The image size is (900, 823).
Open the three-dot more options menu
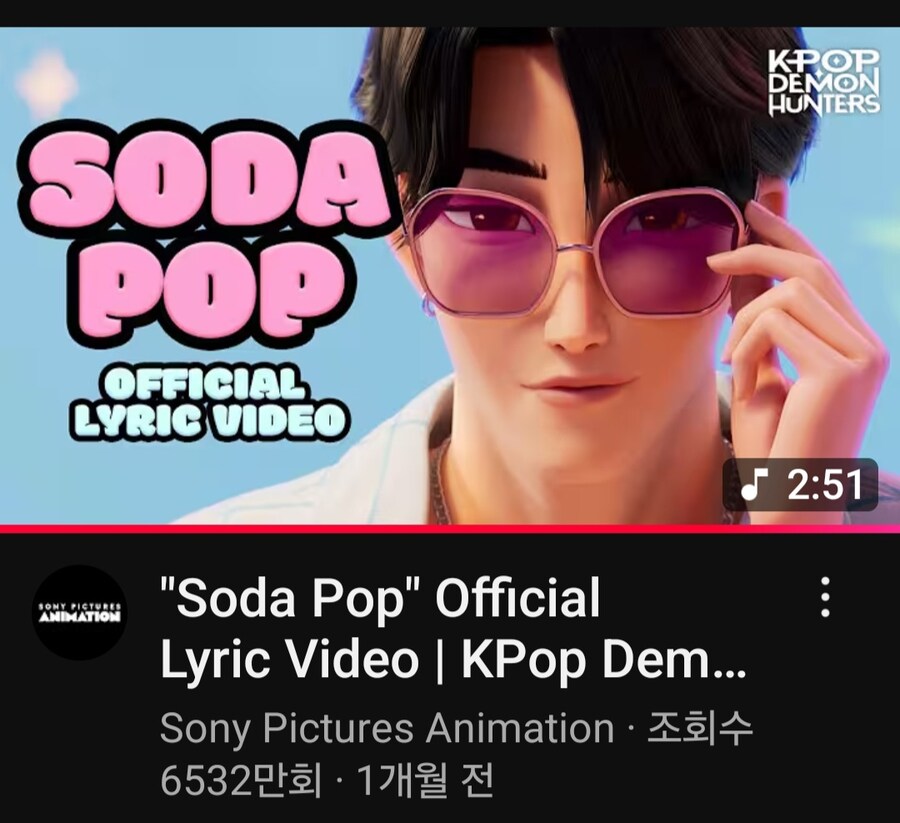click(x=825, y=597)
